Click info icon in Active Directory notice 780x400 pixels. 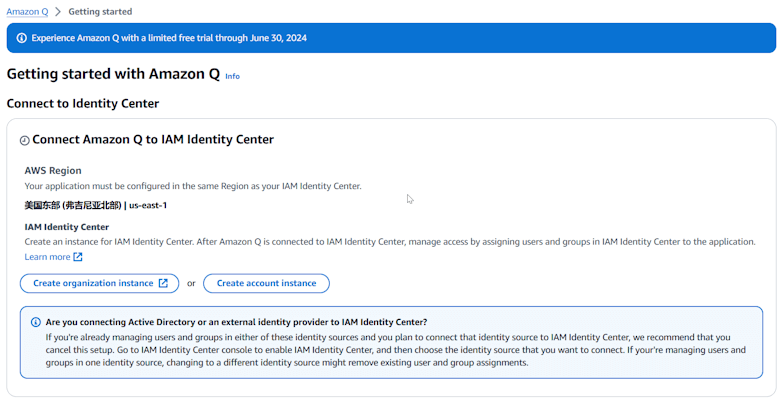point(36,322)
